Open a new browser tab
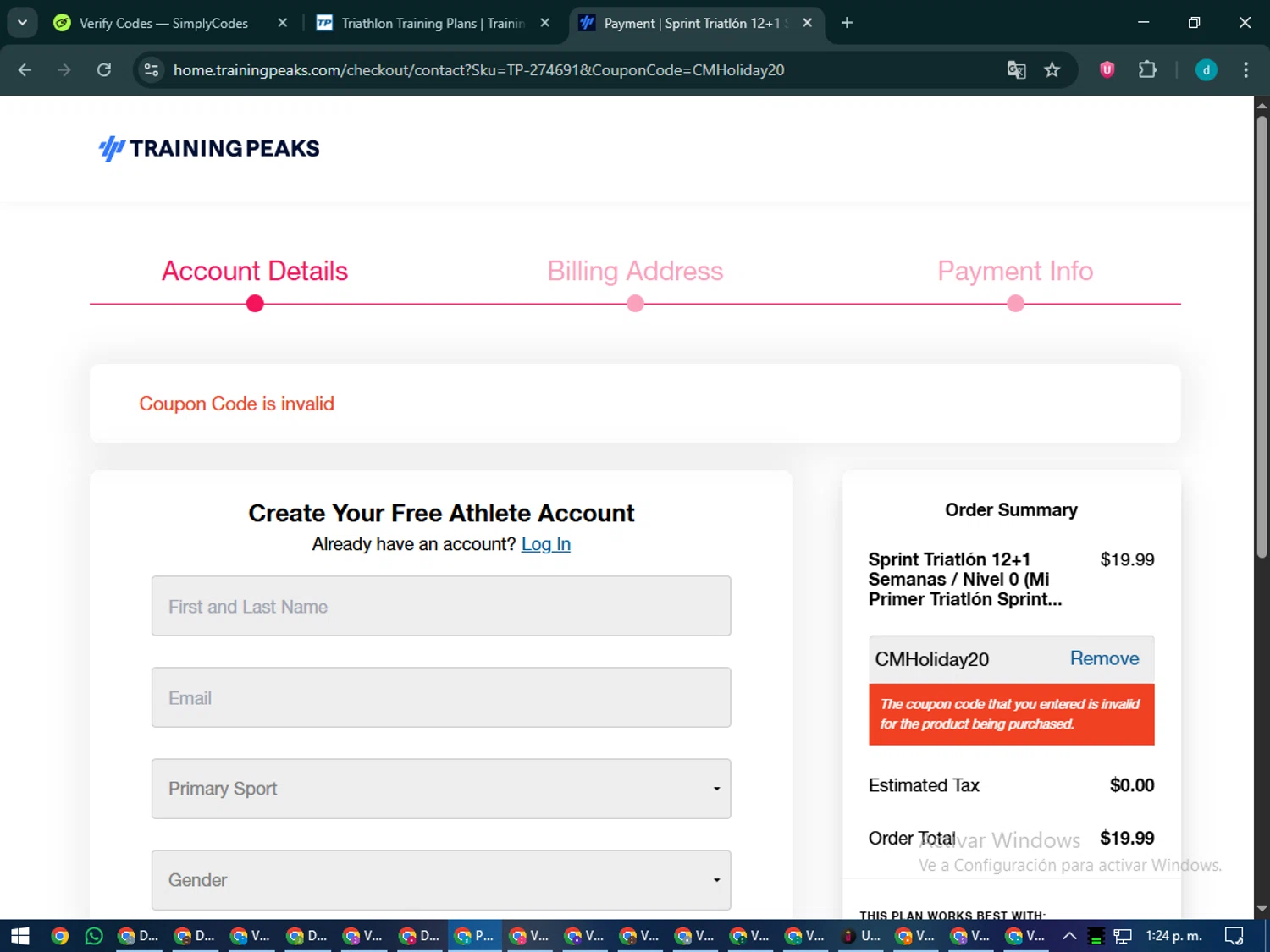 click(x=847, y=23)
